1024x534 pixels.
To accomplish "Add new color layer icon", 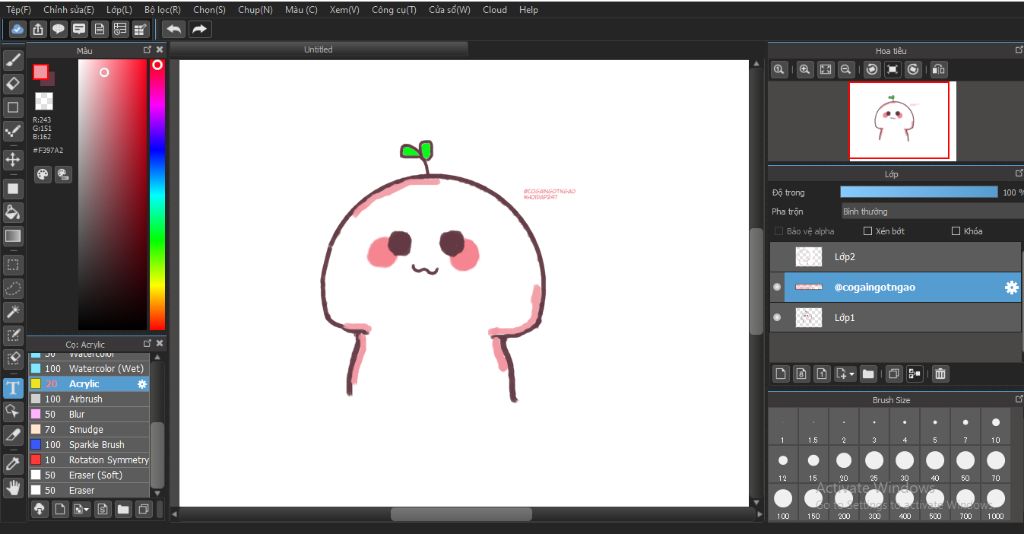I will [x=781, y=373].
